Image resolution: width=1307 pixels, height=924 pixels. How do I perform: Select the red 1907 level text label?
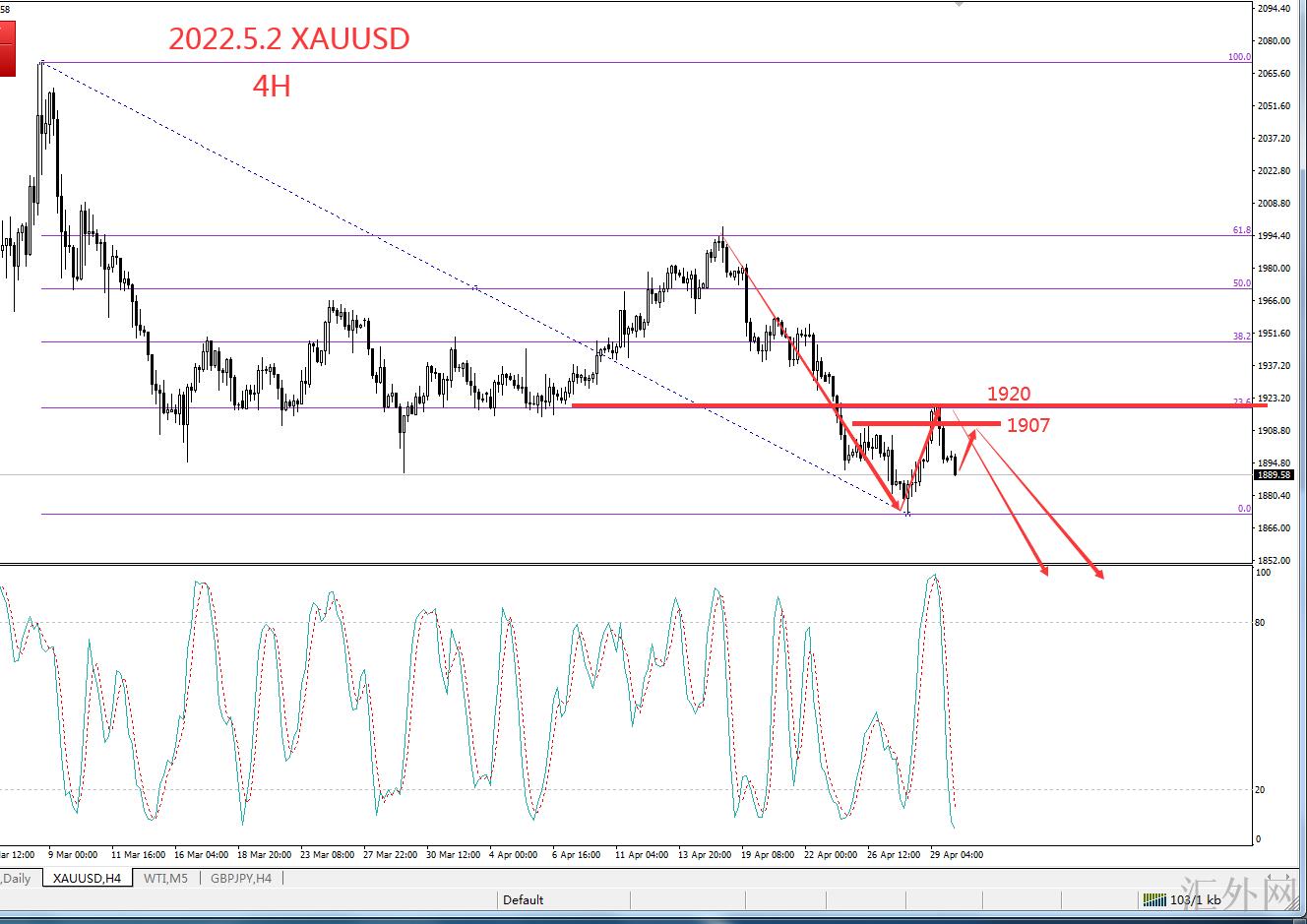[1028, 425]
